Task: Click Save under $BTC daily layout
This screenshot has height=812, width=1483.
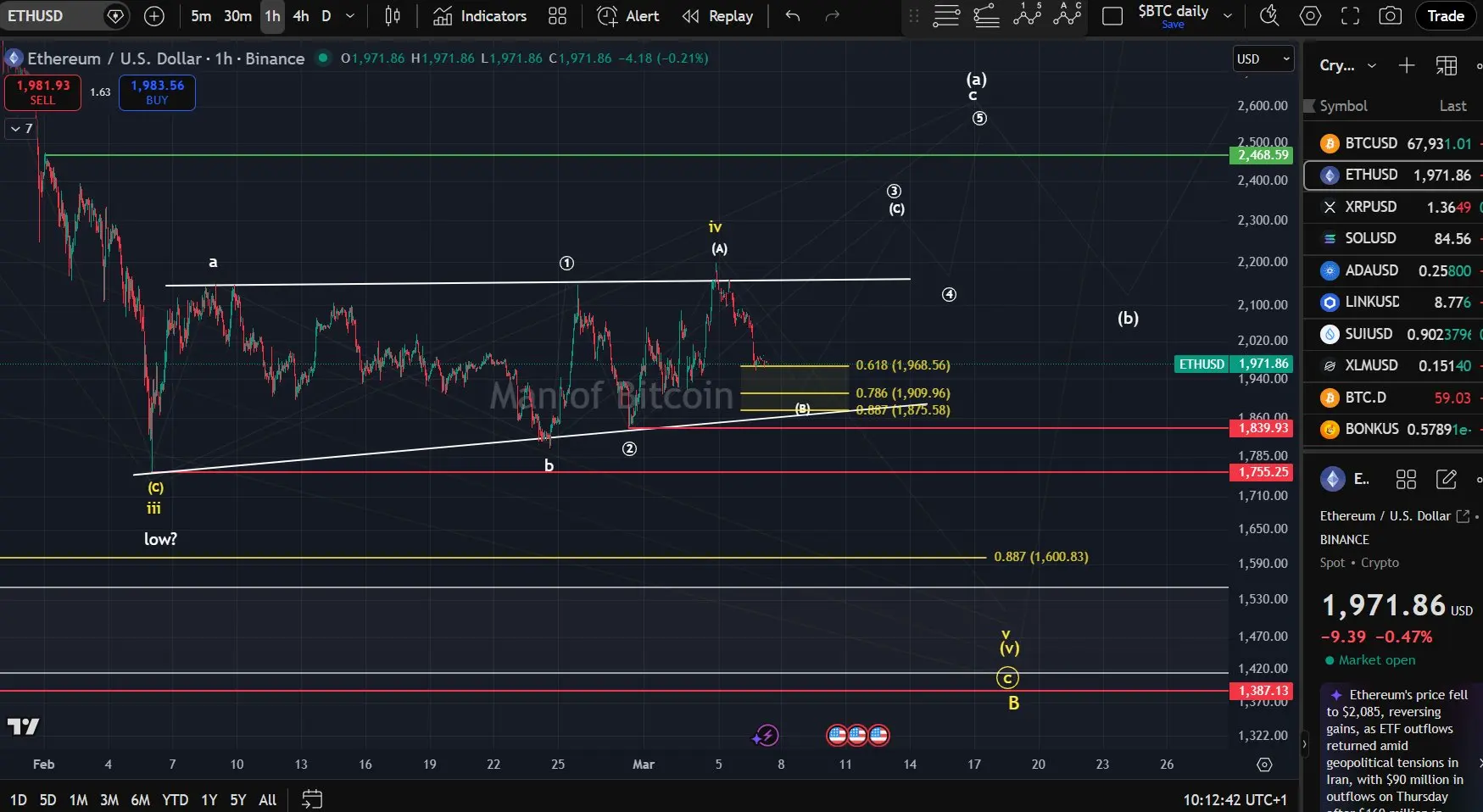Action: click(1173, 25)
